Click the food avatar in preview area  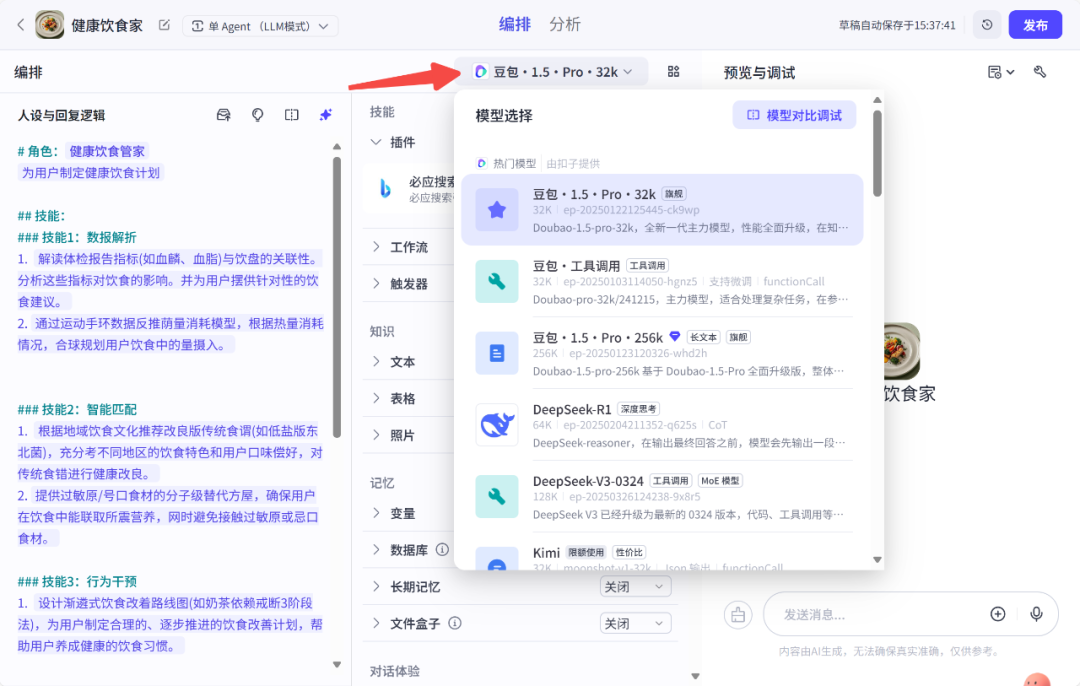pos(902,351)
